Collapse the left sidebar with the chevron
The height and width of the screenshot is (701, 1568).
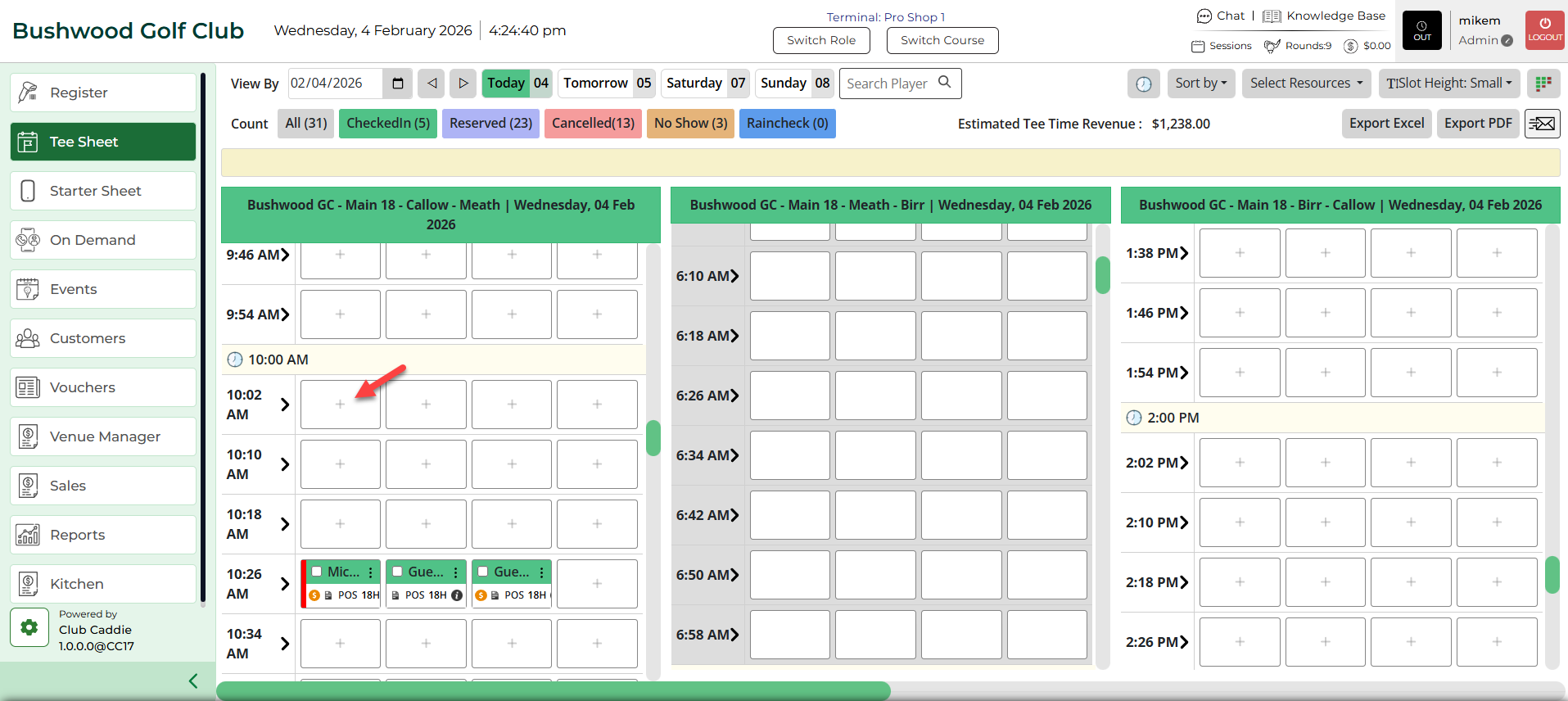point(193,681)
